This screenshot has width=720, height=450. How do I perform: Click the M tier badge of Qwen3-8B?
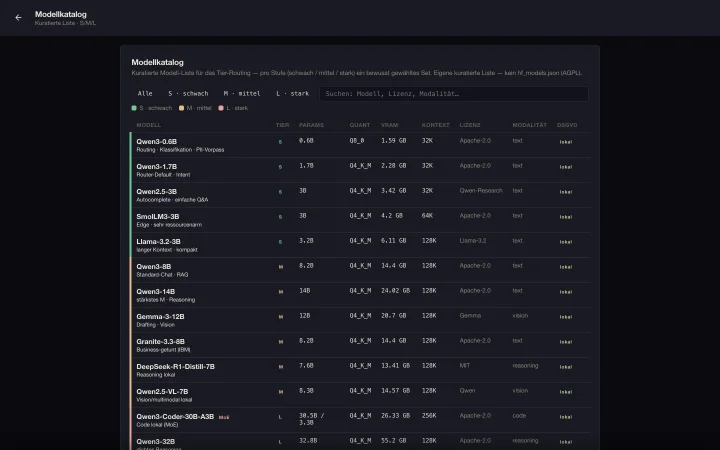click(281, 267)
